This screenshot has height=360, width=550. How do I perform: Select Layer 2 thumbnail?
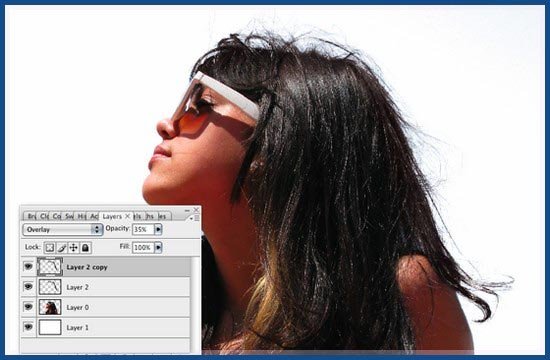click(50, 287)
